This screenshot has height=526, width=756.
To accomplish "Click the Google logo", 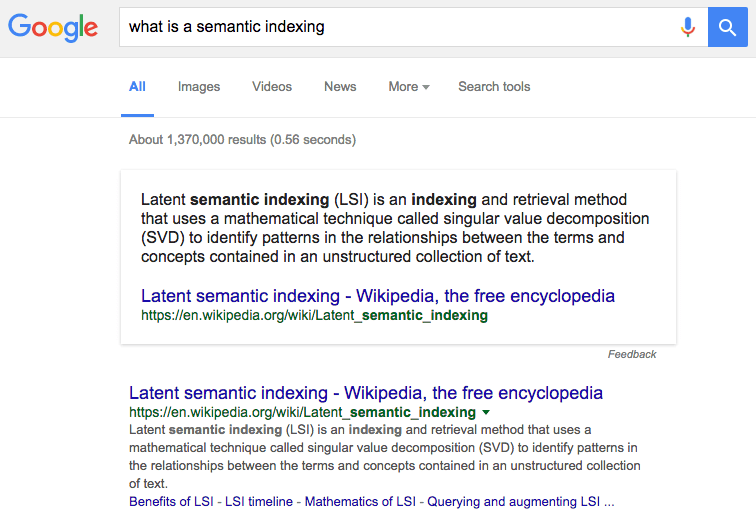I will 53,27.
